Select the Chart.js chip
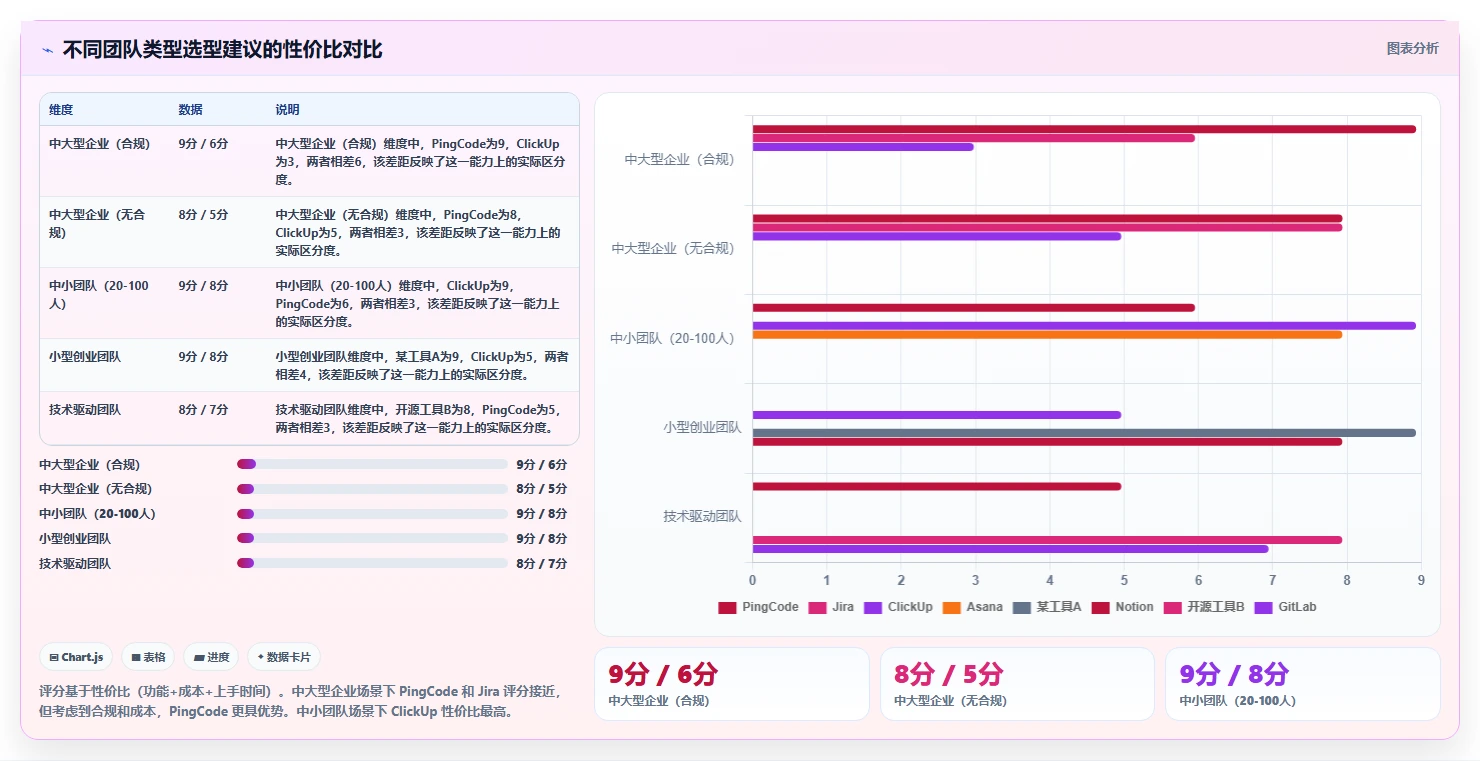This screenshot has width=1480, height=761. [x=76, y=657]
